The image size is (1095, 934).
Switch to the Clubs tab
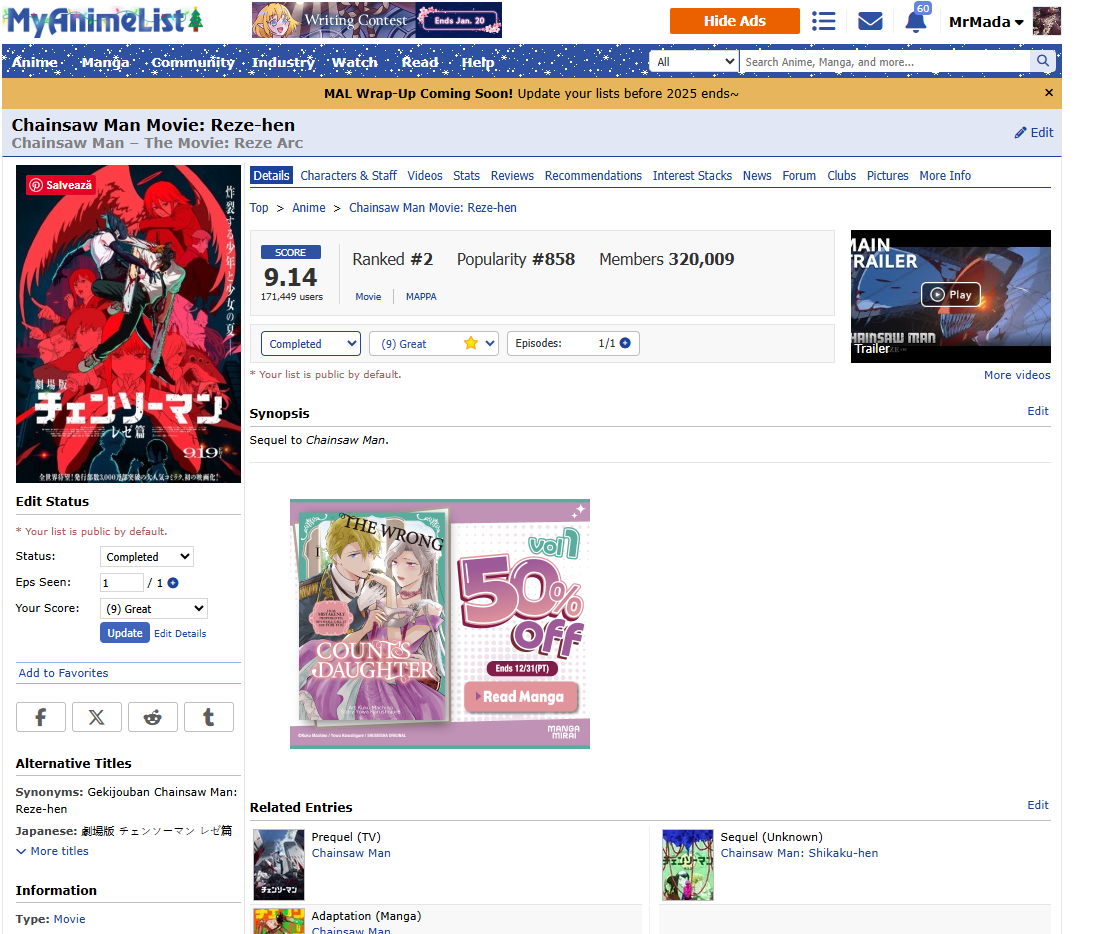[842, 175]
